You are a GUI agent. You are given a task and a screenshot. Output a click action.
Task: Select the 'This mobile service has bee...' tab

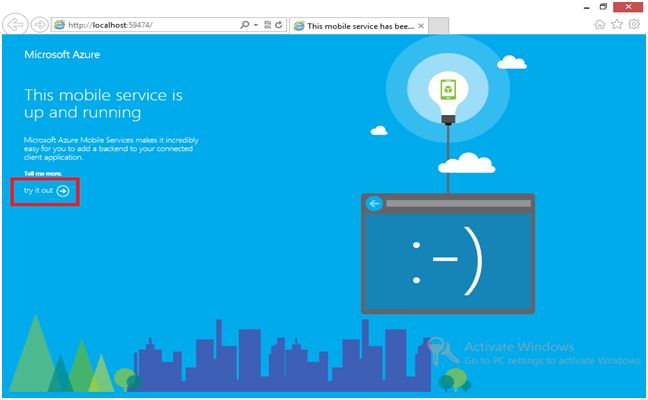[x=359, y=26]
